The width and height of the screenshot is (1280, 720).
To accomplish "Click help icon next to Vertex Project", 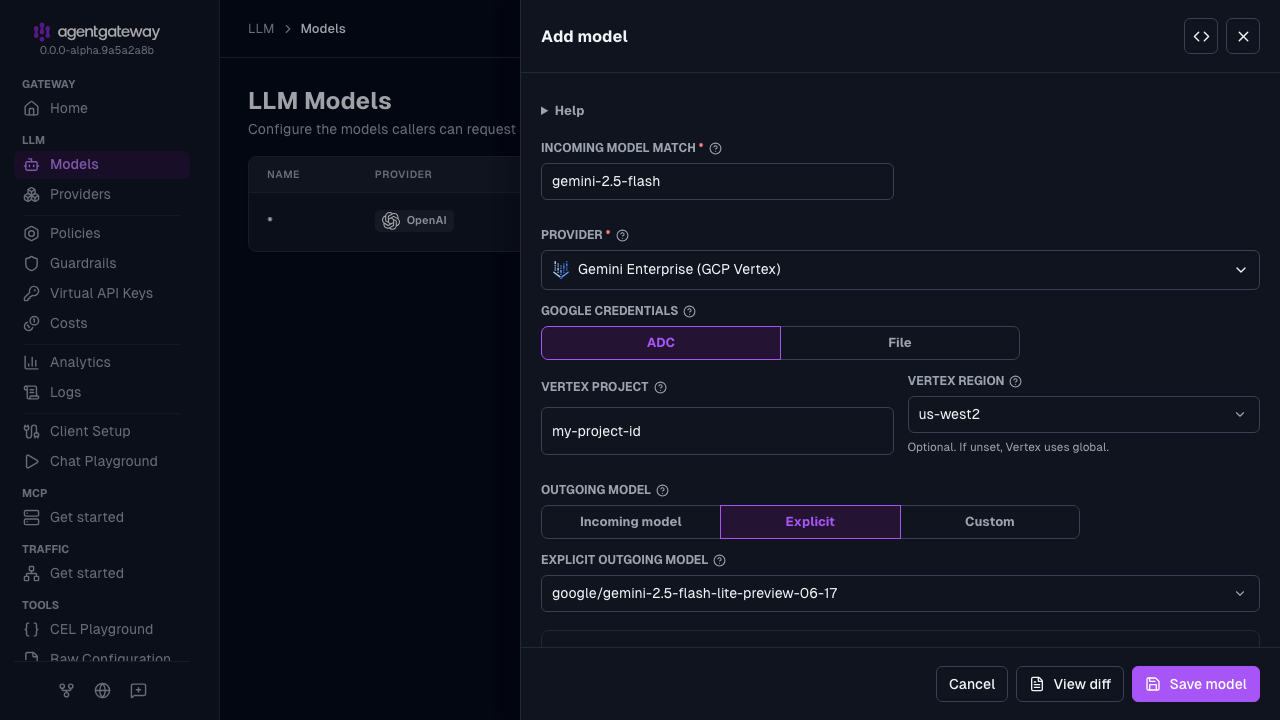I will coord(660,387).
